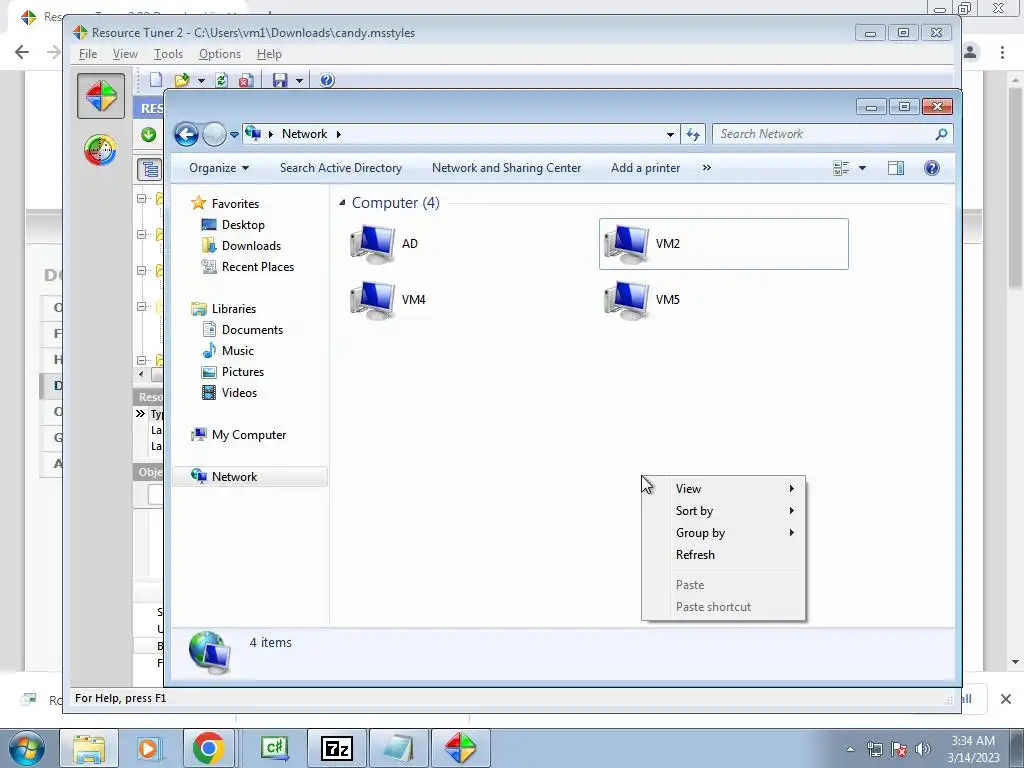The width and height of the screenshot is (1024, 768).
Task: Click the volume speaker icon in system tray
Action: 922,748
